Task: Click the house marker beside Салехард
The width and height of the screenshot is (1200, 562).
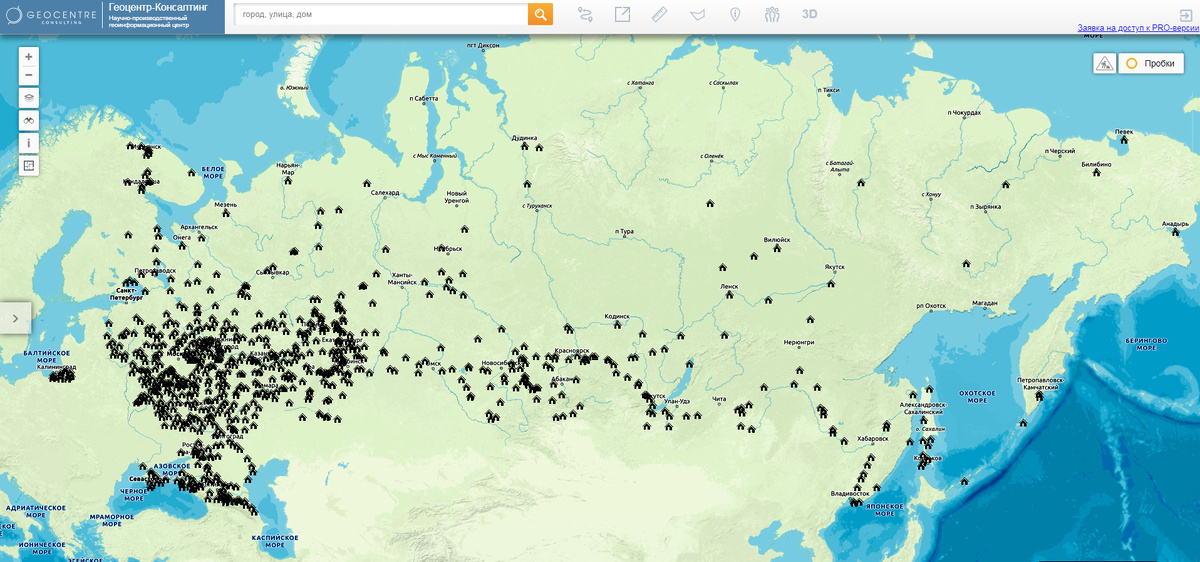Action: [x=366, y=184]
